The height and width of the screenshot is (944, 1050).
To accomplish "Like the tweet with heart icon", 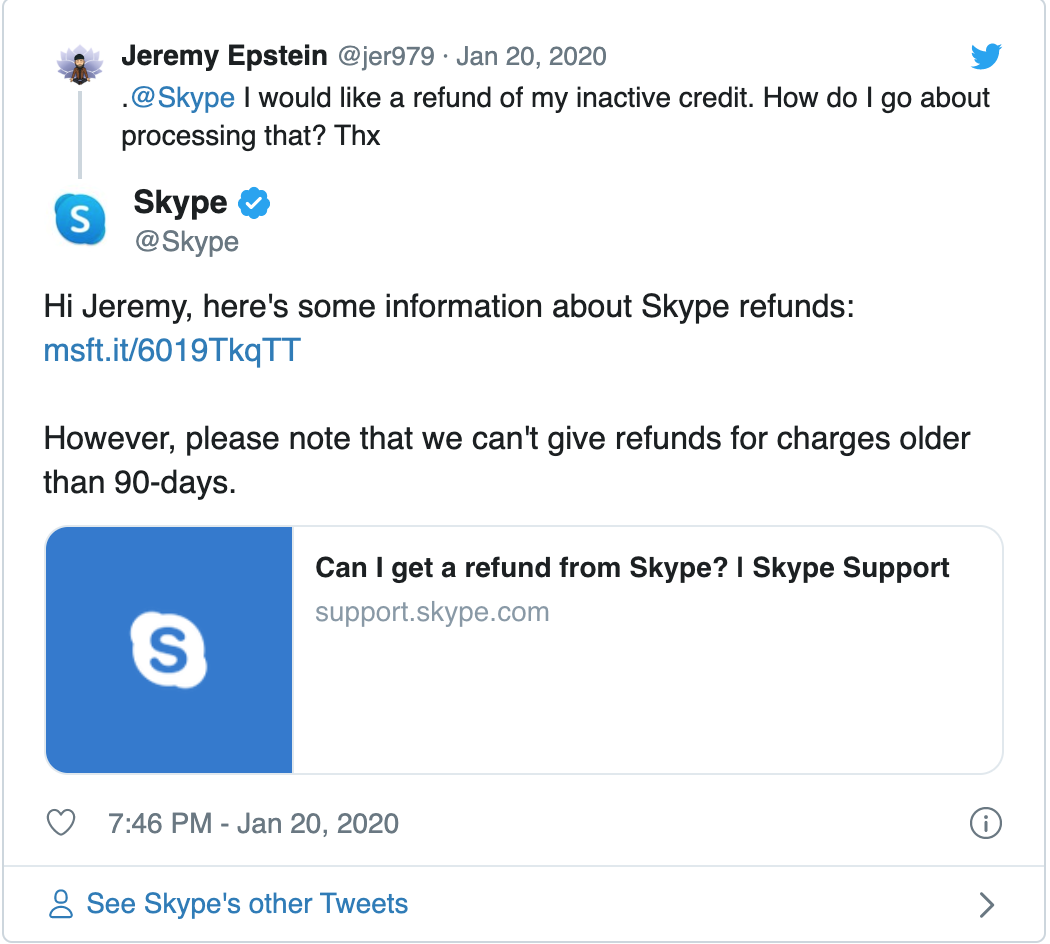I will [x=62, y=823].
